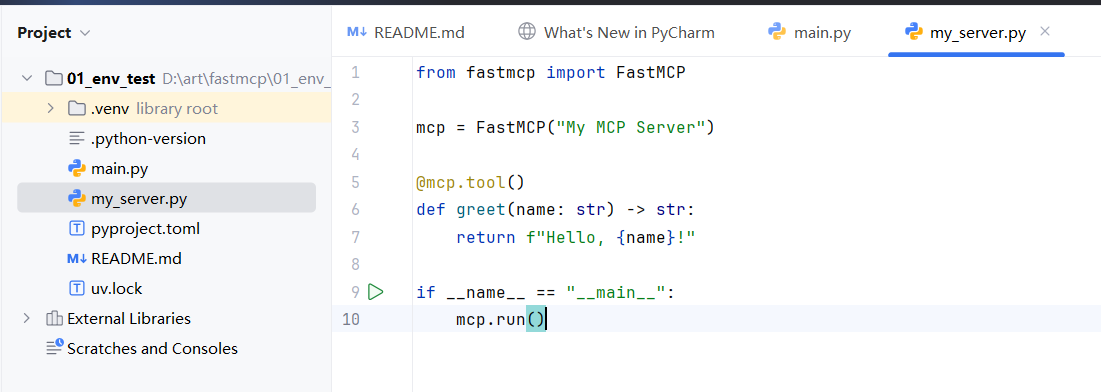
Task: Open README.md in the project tree
Action: coord(136,259)
